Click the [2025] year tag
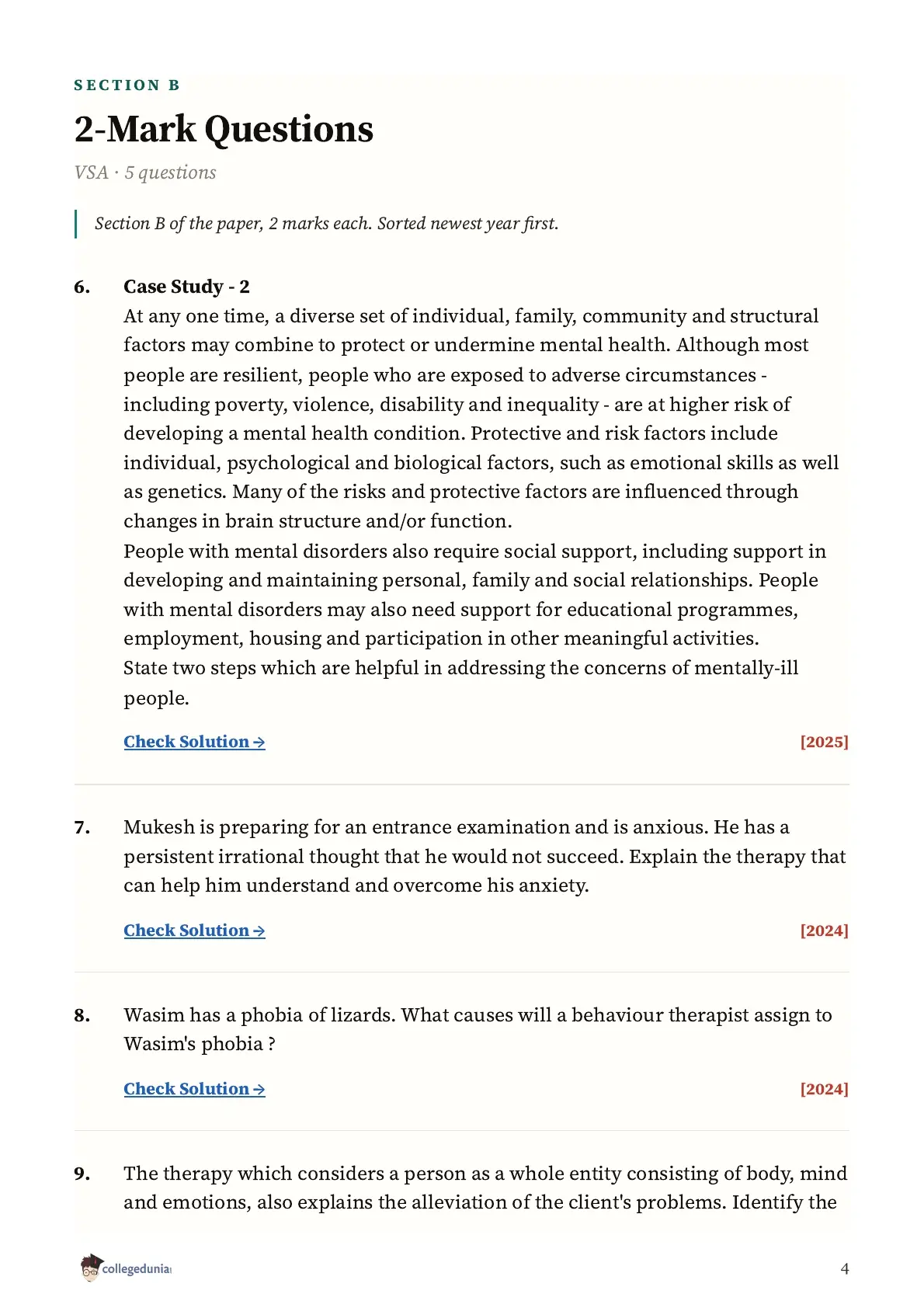Screen dimensions: 924x1308 [x=824, y=742]
